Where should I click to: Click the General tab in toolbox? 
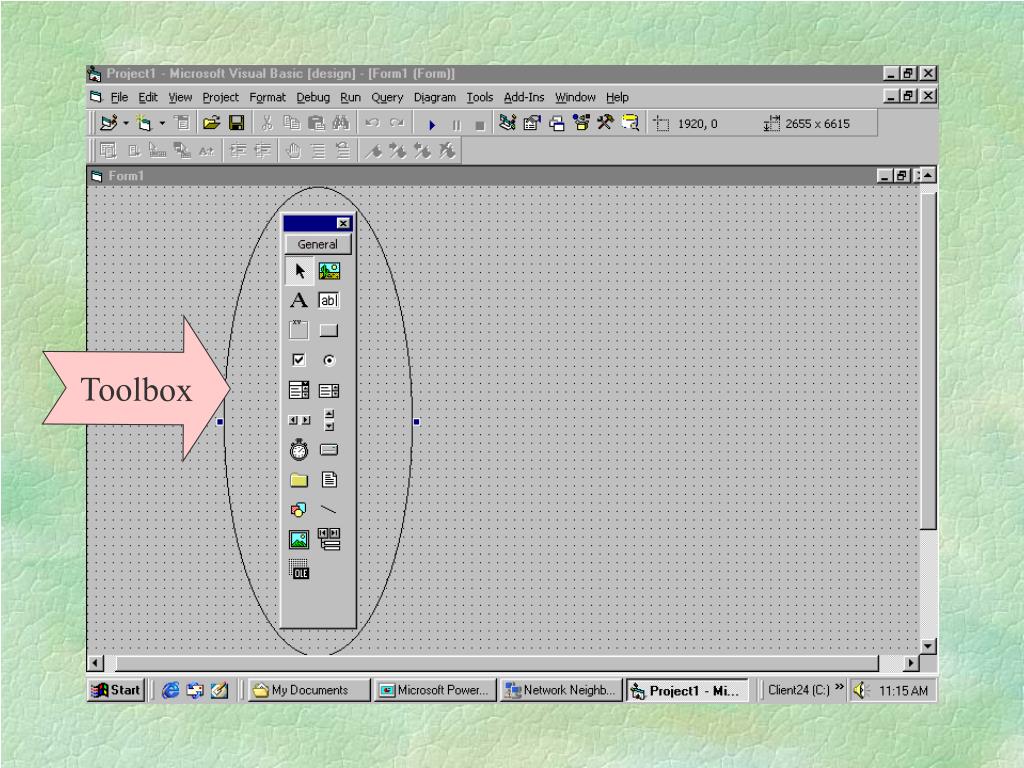click(318, 244)
